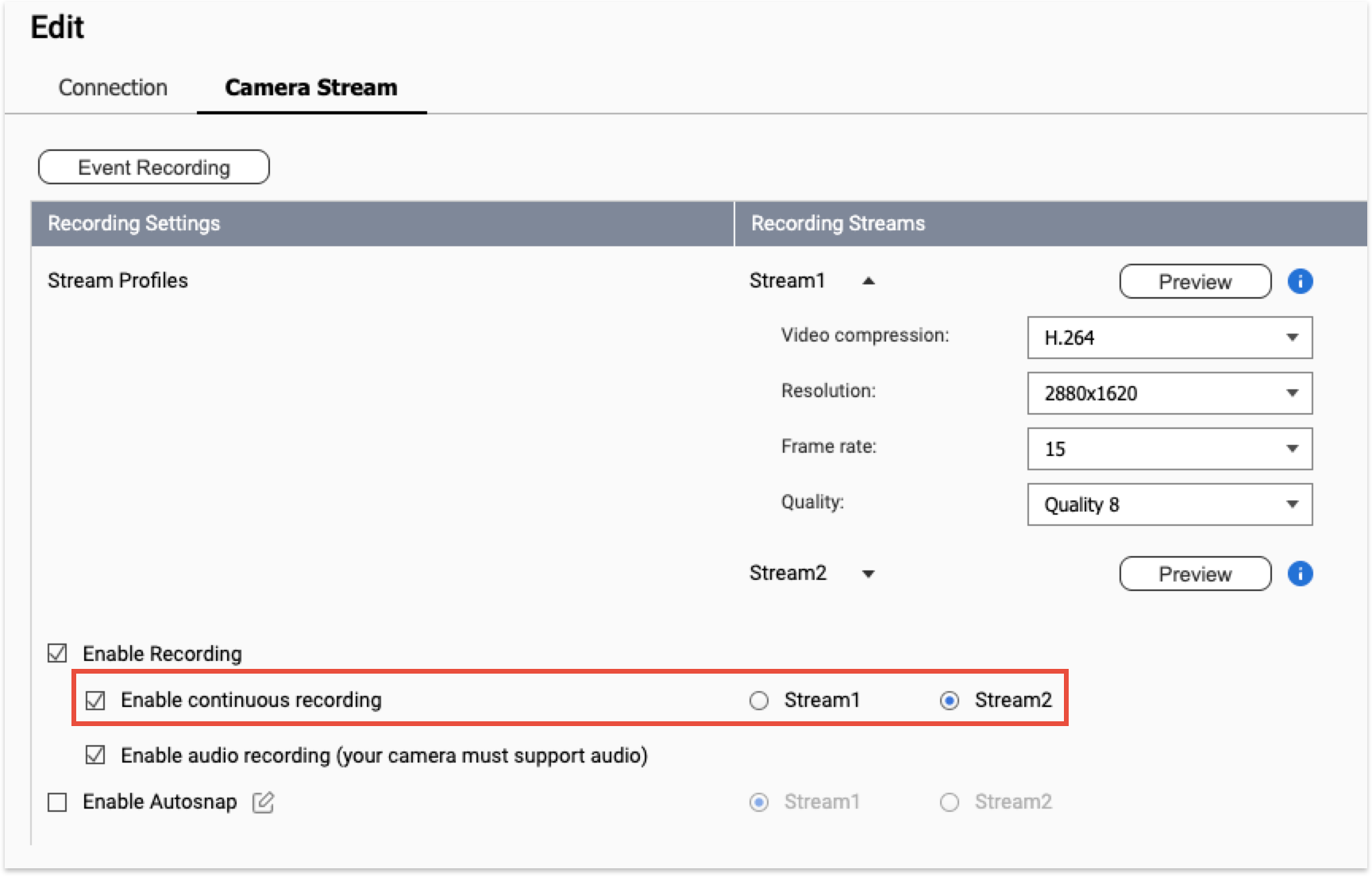Expand the Stream2 settings section
This screenshot has width=1372, height=877.
(x=869, y=574)
